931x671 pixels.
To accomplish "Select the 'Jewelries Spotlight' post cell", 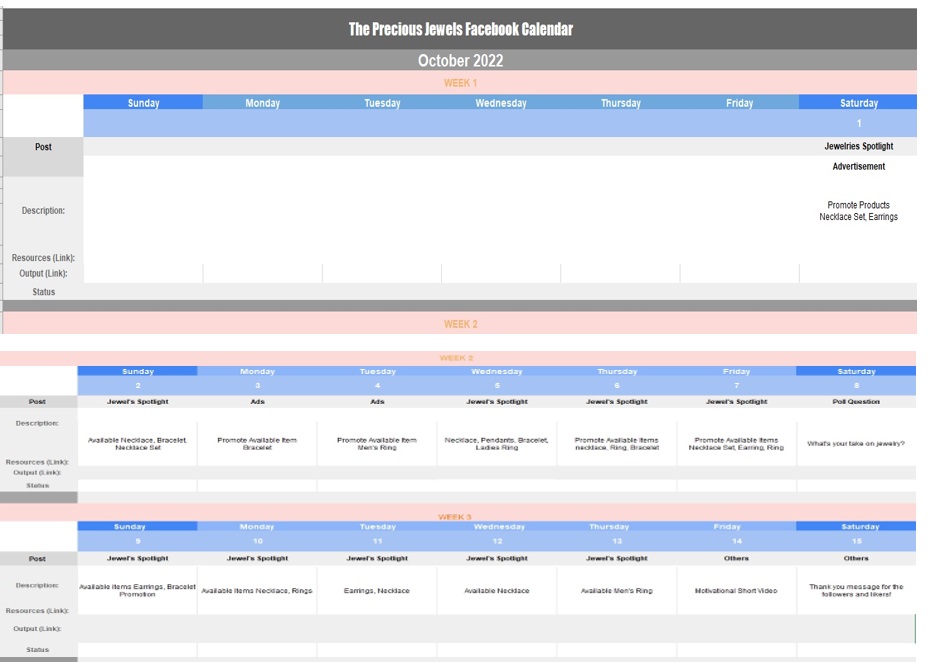I will (858, 146).
